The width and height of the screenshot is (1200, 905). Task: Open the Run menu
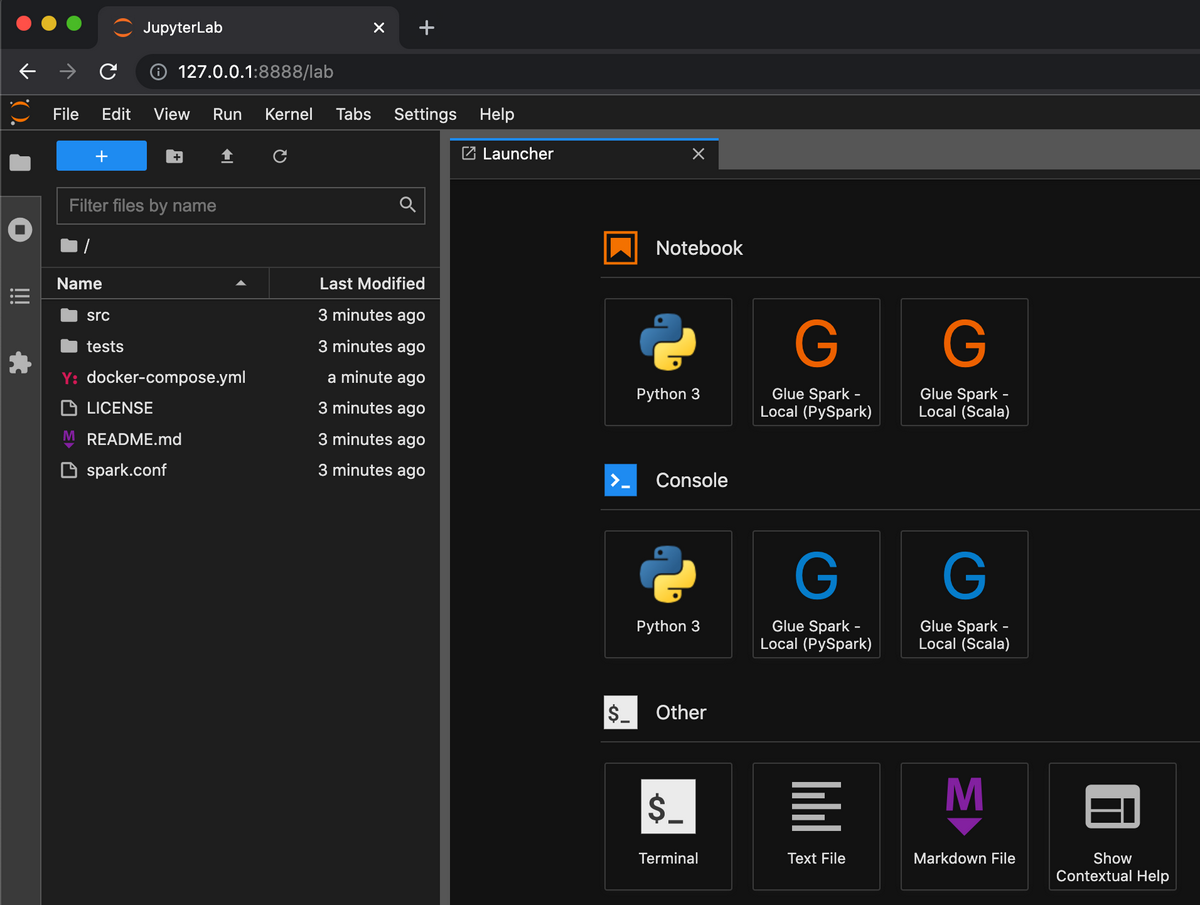point(227,114)
